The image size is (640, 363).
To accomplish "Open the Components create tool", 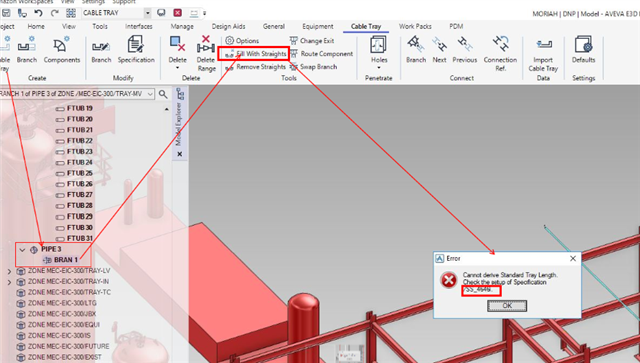I will coord(62,50).
